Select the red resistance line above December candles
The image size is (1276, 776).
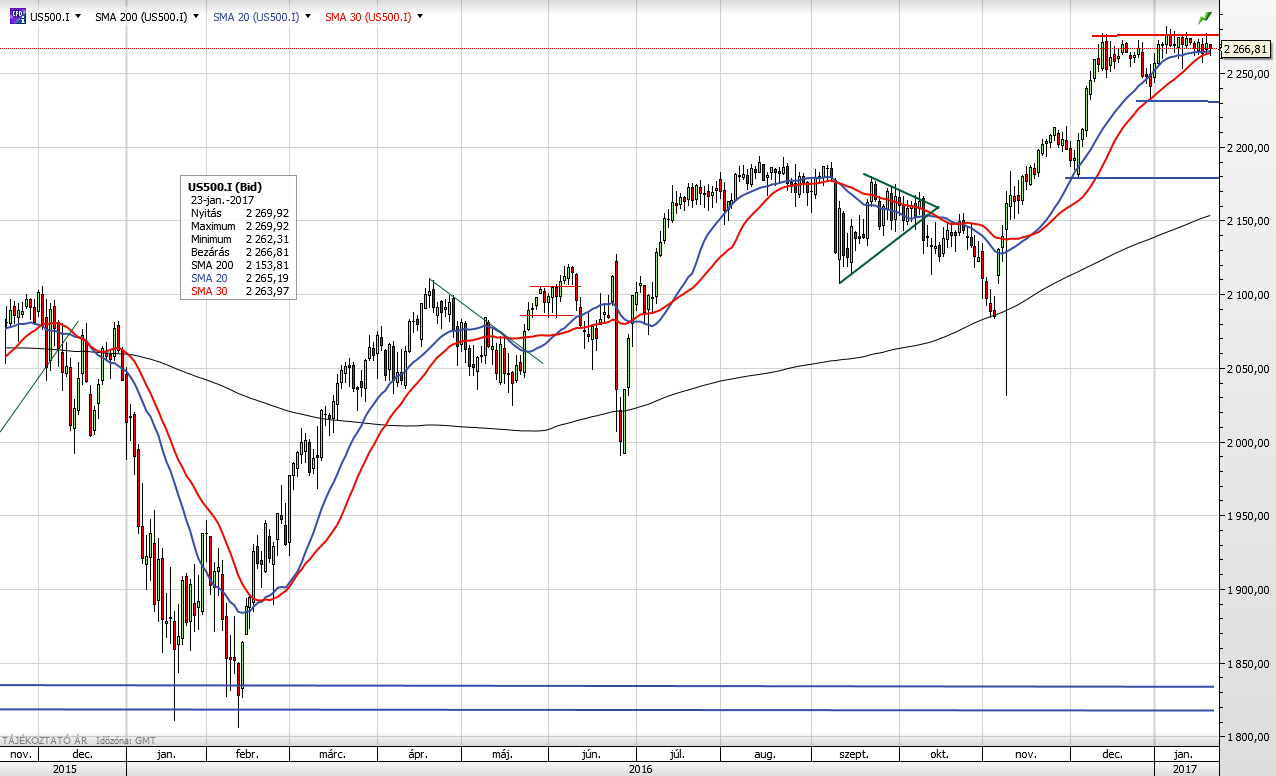(1155, 36)
